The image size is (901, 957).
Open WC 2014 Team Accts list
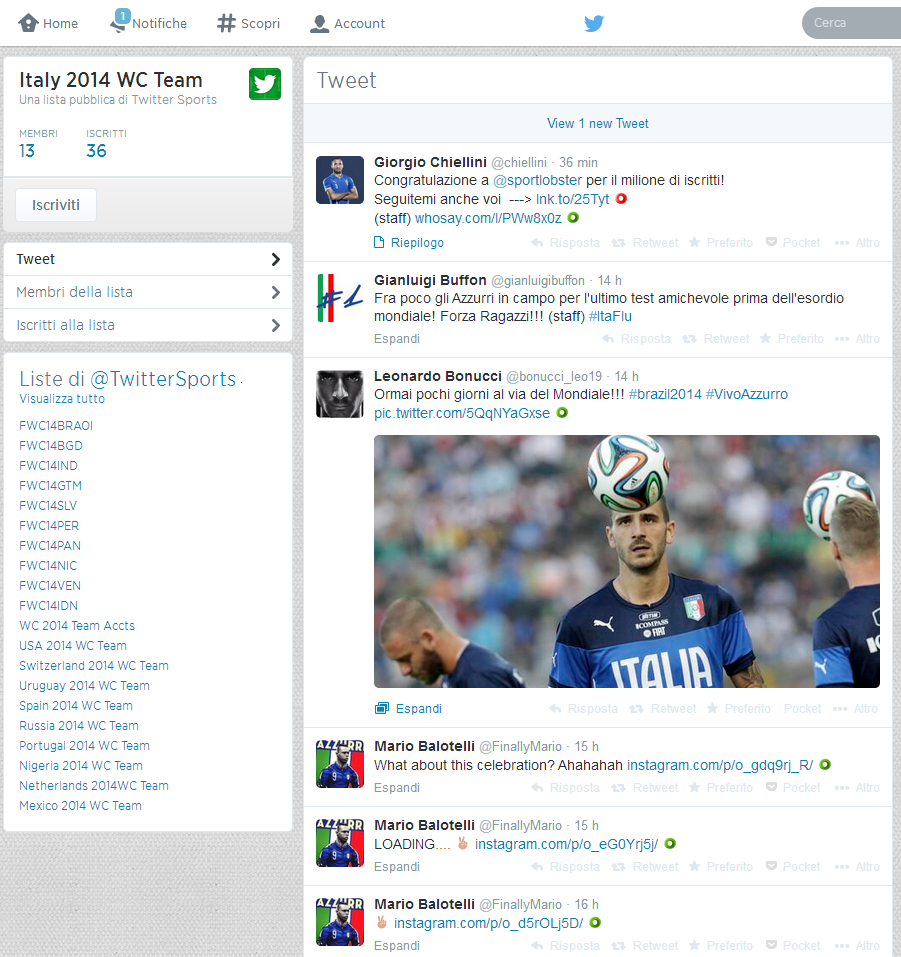(77, 626)
